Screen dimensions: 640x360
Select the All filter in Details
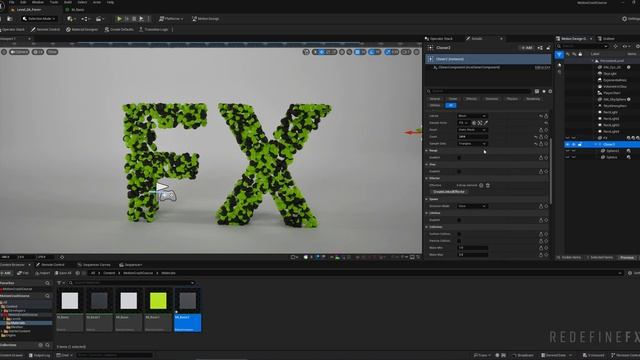pyautogui.click(x=451, y=105)
